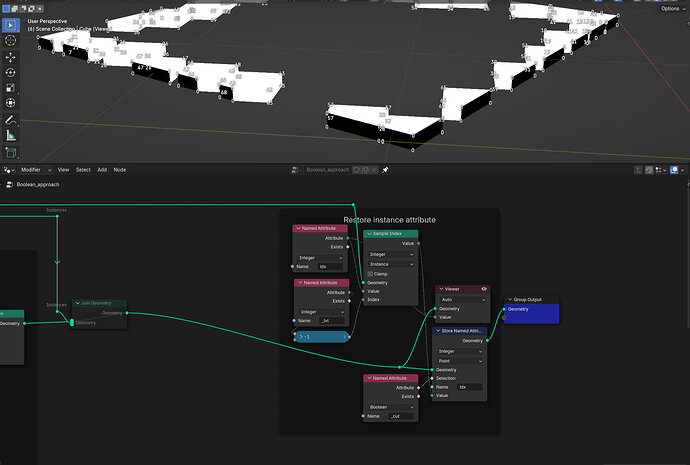The width and height of the screenshot is (690, 465).
Task: Collapse the Store Named Attribute node
Action: pyautogui.click(x=438, y=331)
